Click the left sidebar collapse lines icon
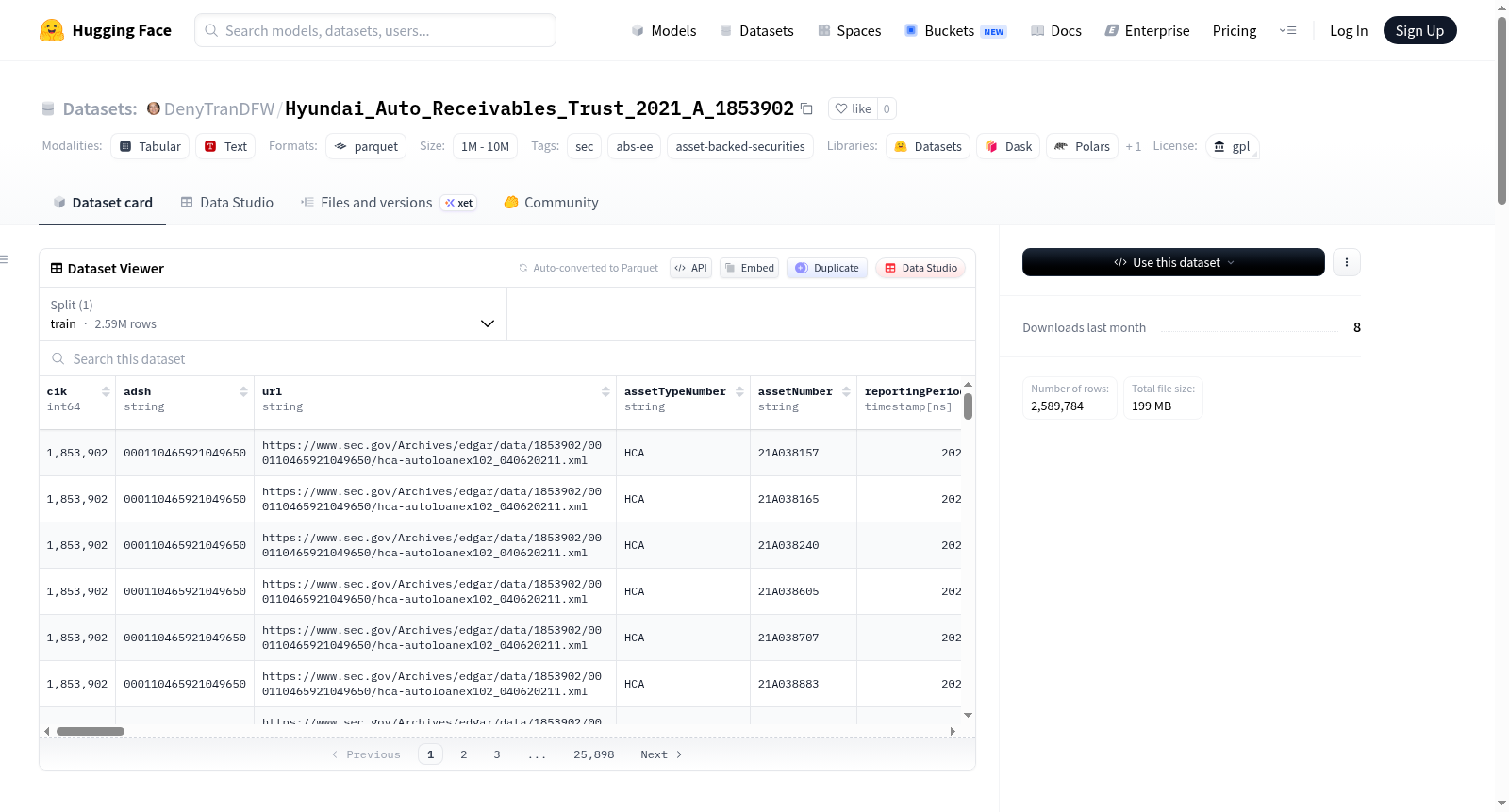 pos(4,259)
